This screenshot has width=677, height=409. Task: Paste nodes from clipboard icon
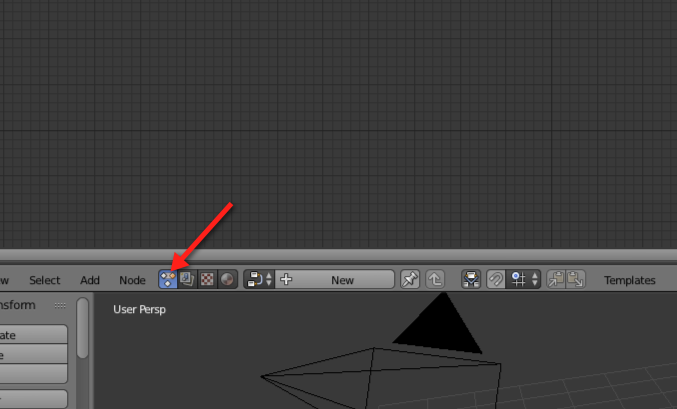coord(576,279)
